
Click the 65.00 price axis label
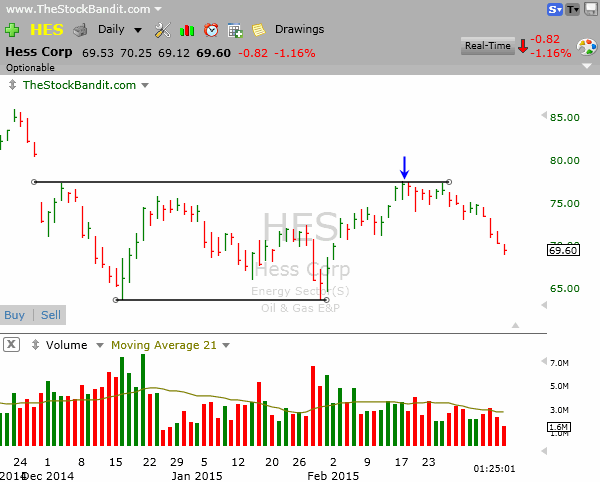tap(564, 288)
